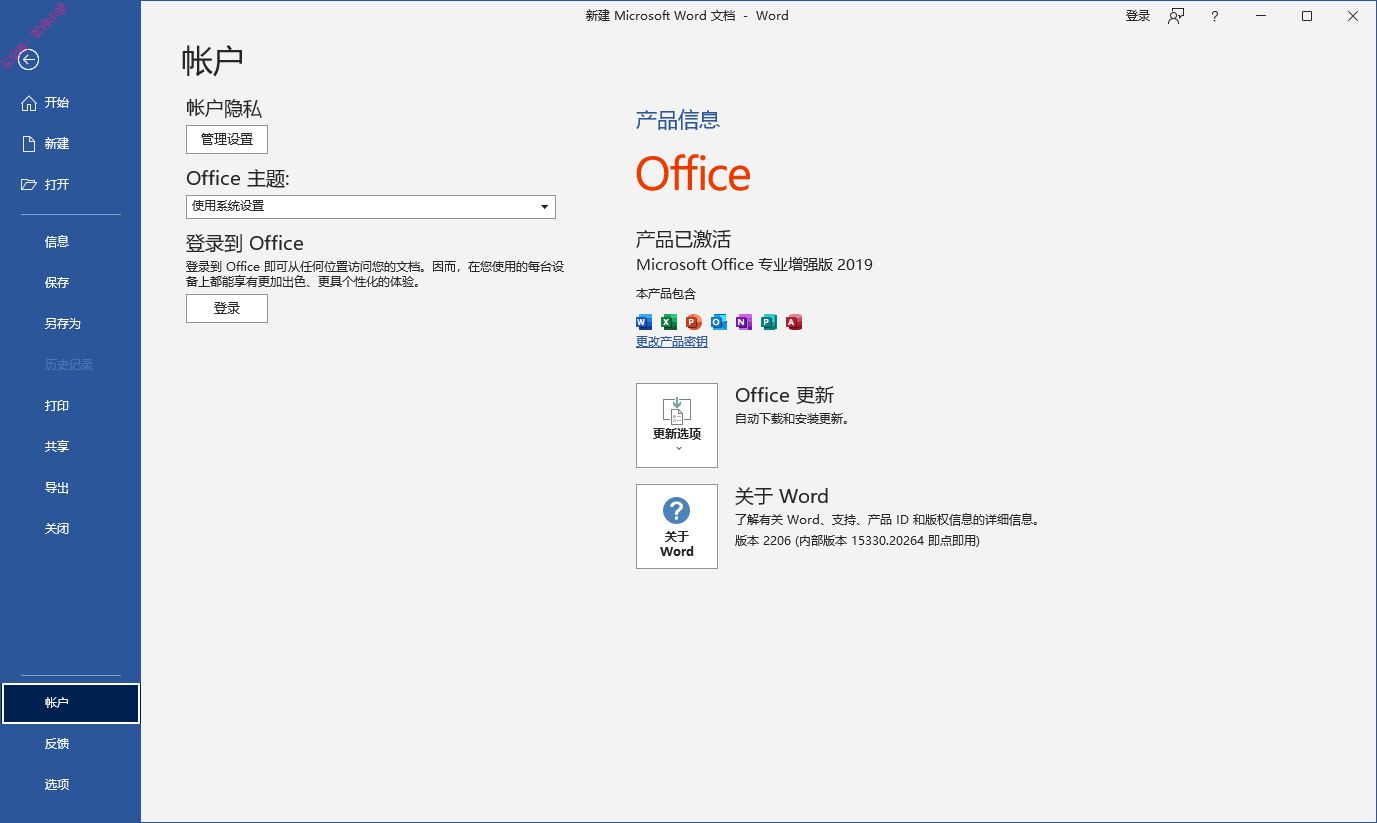Click the PowerPoint app icon

(x=694, y=322)
